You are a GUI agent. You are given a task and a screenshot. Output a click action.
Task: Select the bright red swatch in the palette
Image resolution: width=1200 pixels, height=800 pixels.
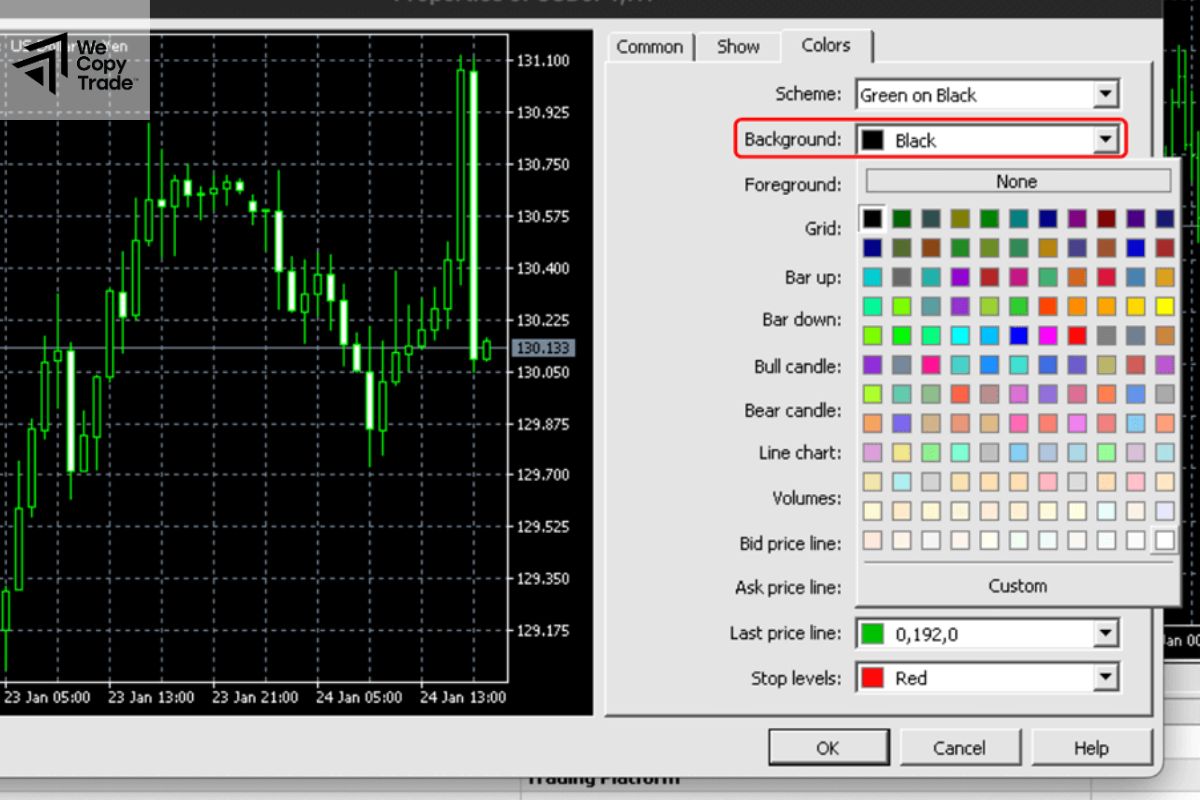point(1078,336)
